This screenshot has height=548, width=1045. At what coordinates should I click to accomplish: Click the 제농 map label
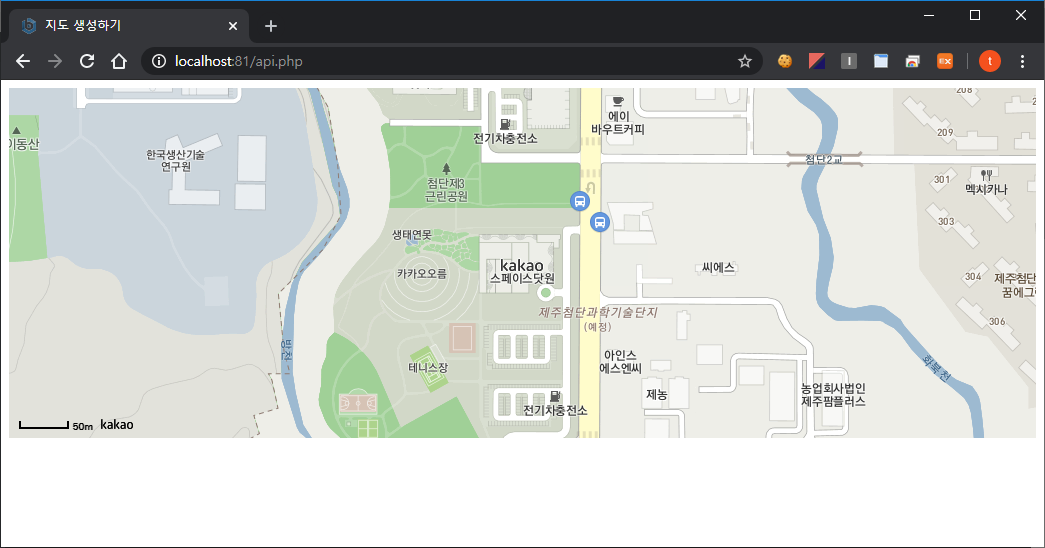pyautogui.click(x=656, y=394)
